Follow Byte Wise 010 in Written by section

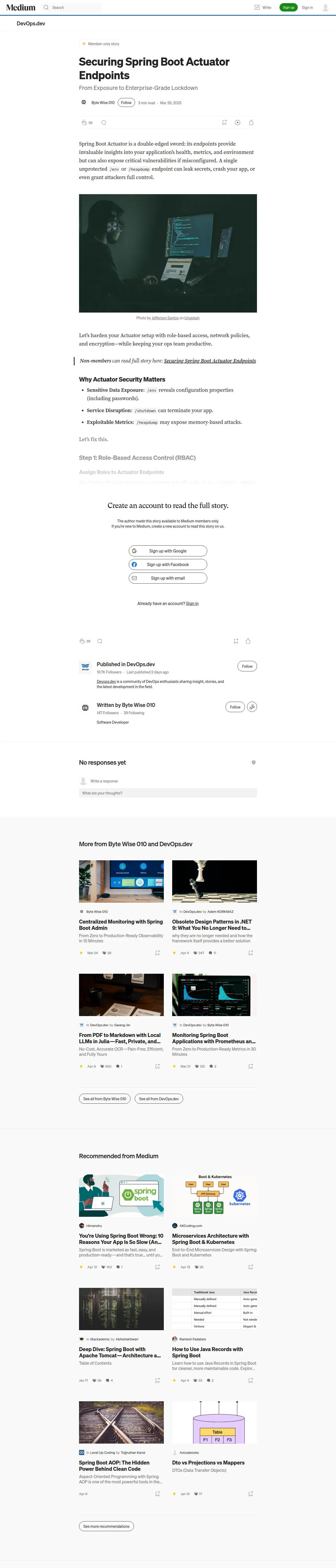click(235, 707)
